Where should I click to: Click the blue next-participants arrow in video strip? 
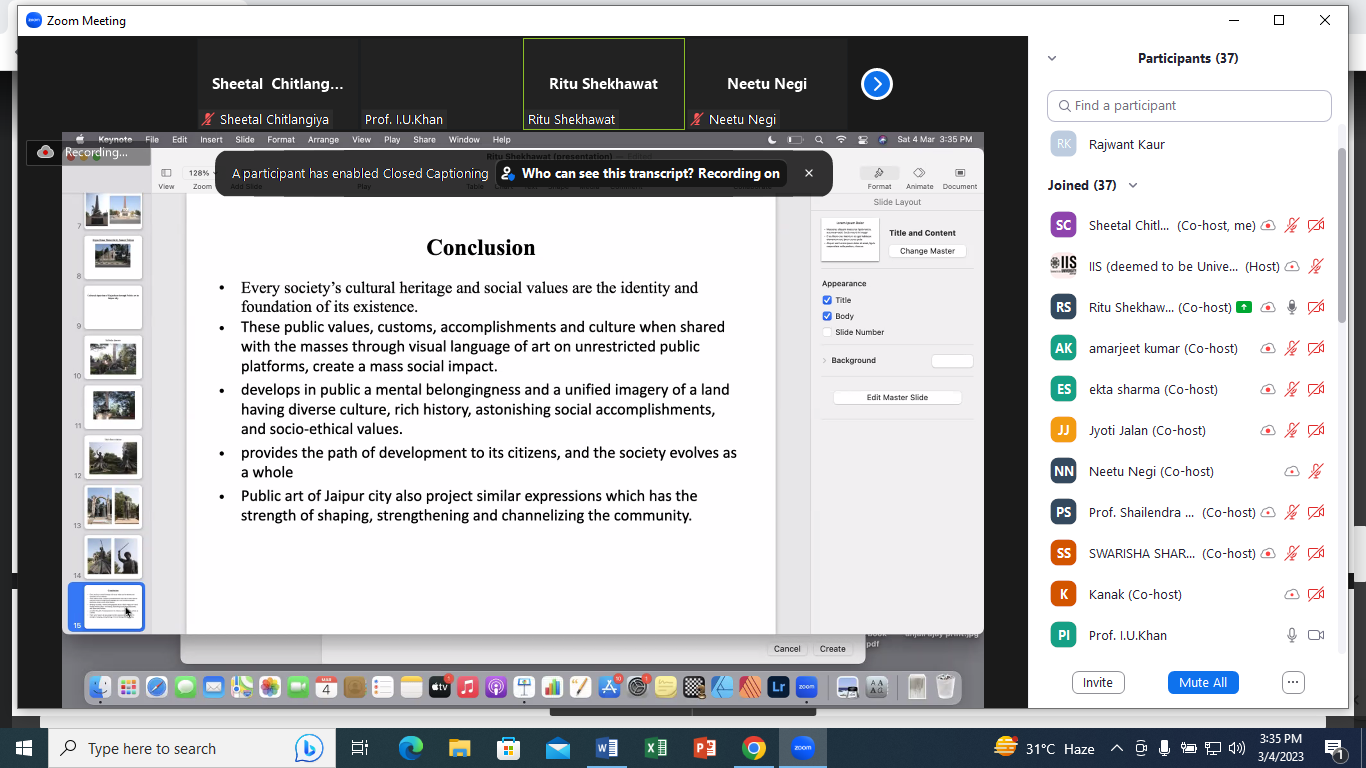coord(876,85)
